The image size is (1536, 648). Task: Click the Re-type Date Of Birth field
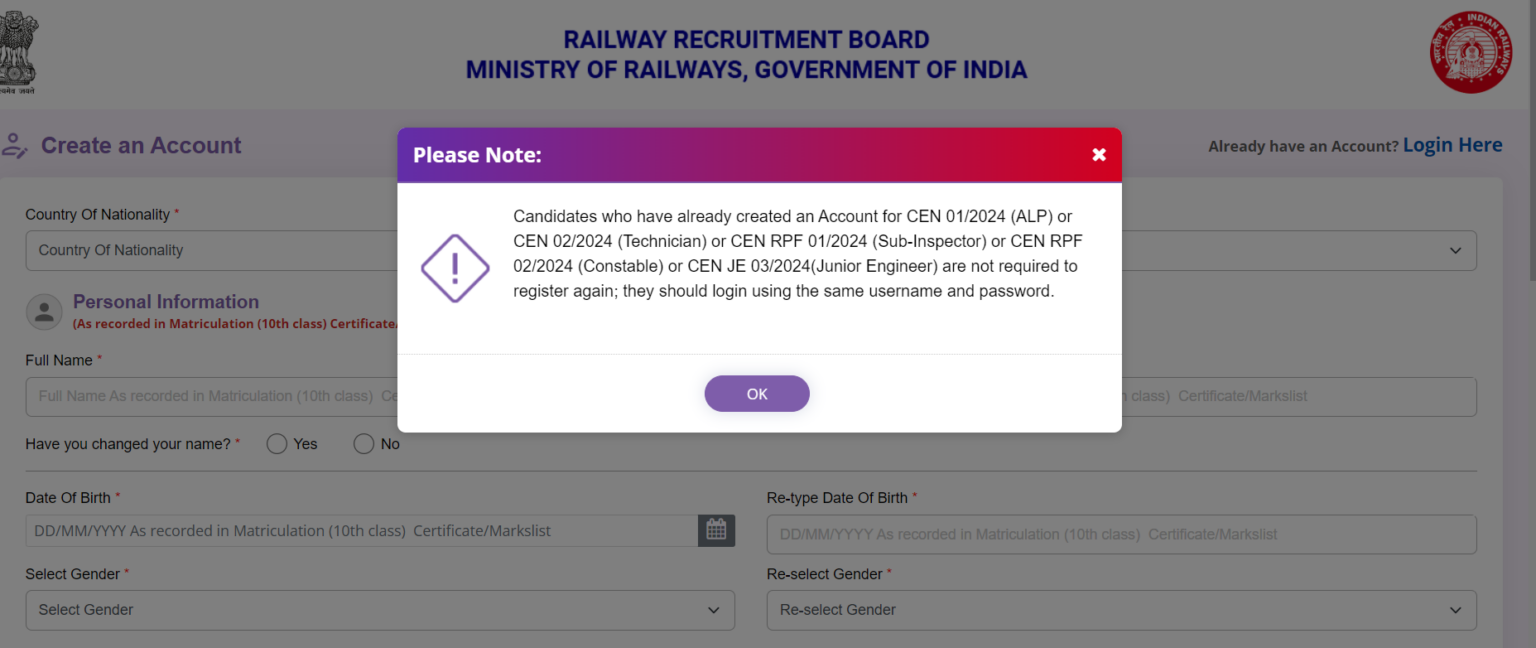pyautogui.click(x=1120, y=534)
